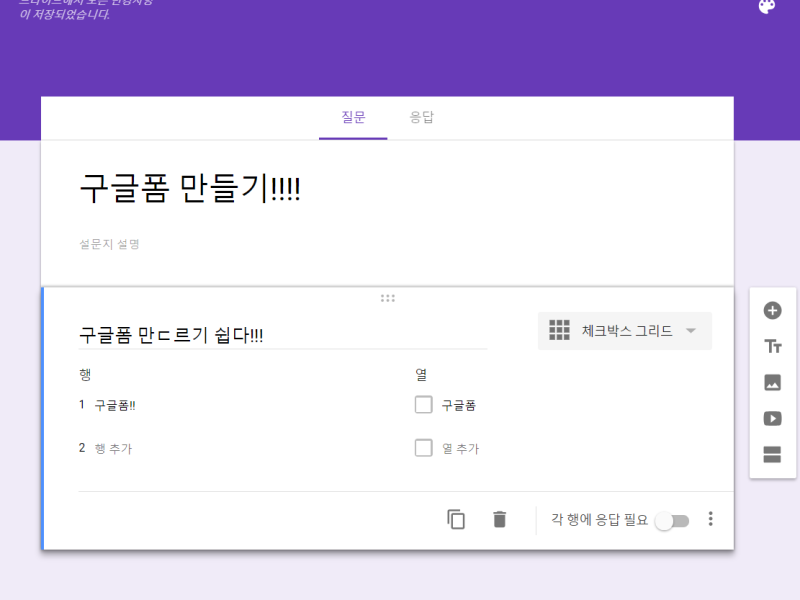800x600 pixels.
Task: Click the 열 heading text
Action: click(421, 374)
